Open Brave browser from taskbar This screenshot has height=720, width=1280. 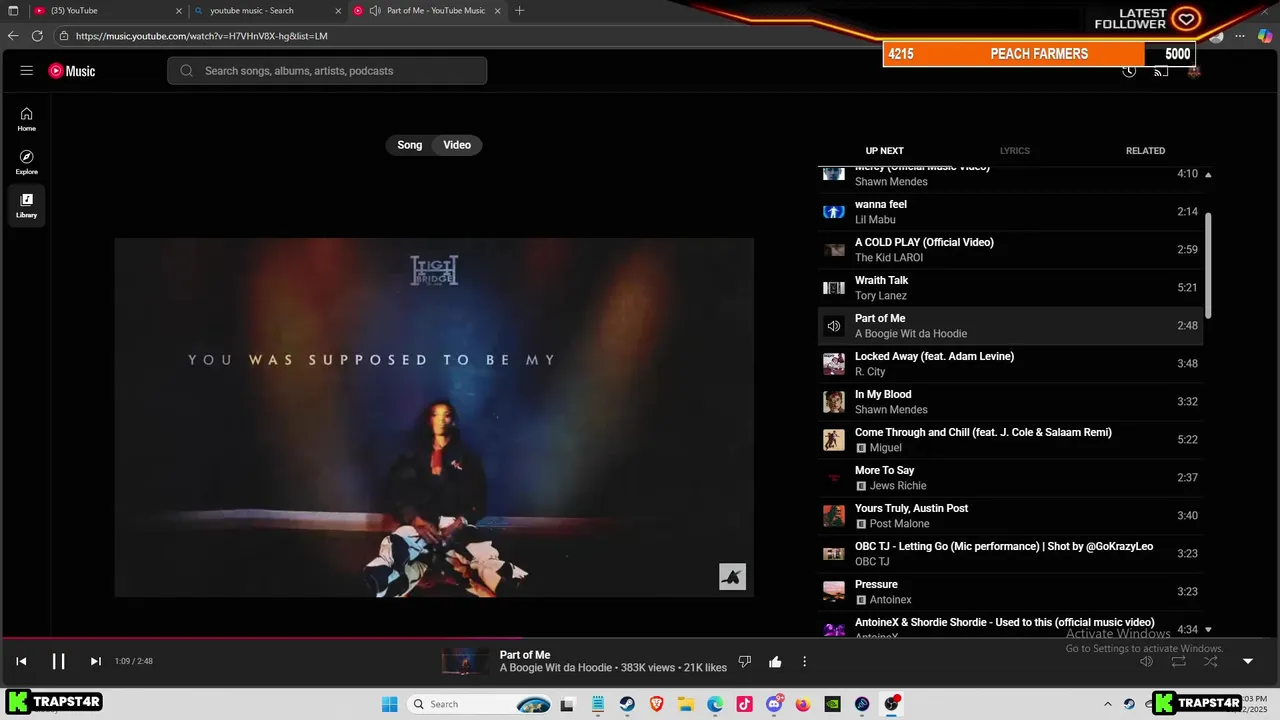pos(656,704)
